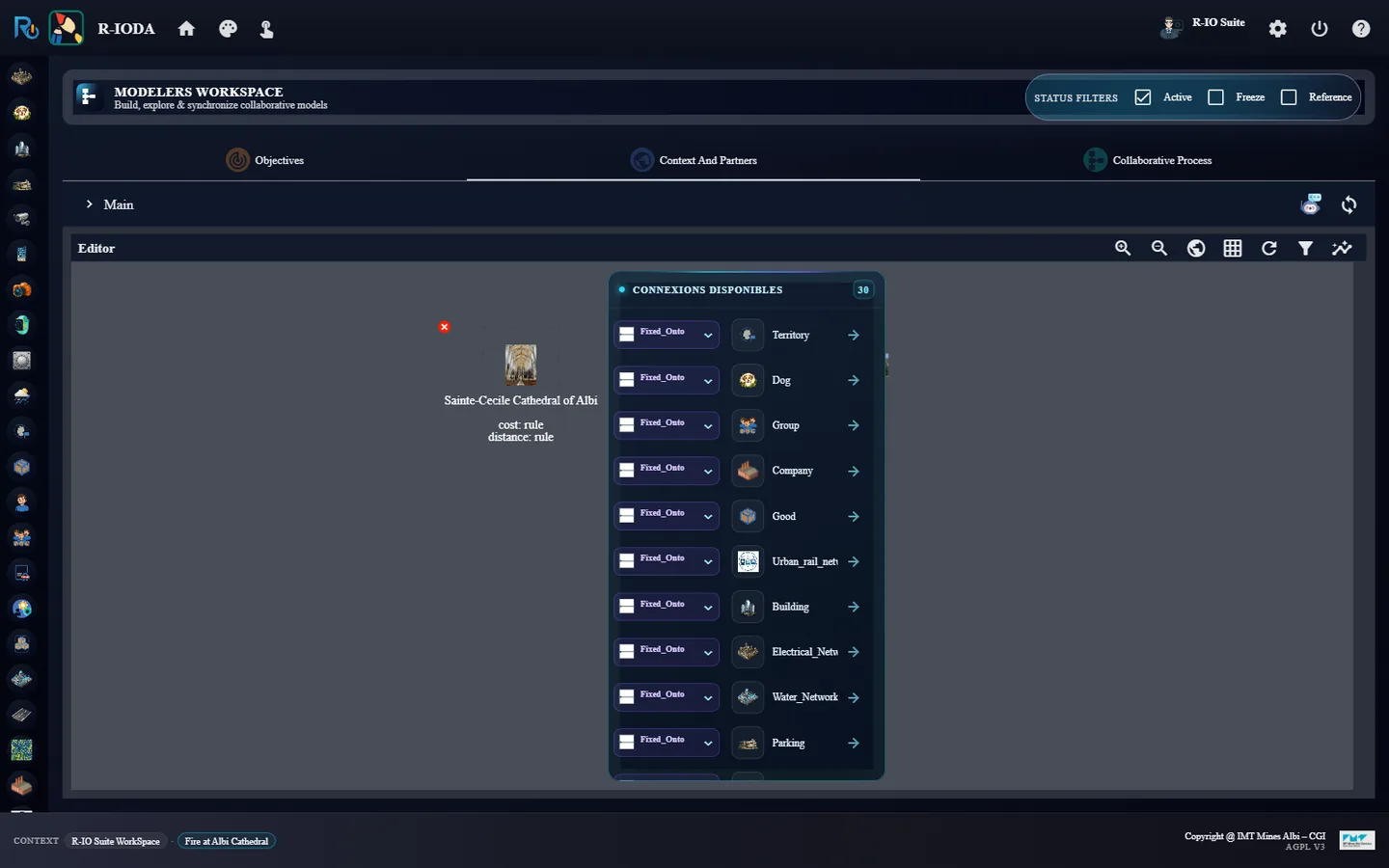Click the globe icon in editor toolbar
Viewport: 1389px width, 868px height.
click(x=1196, y=248)
